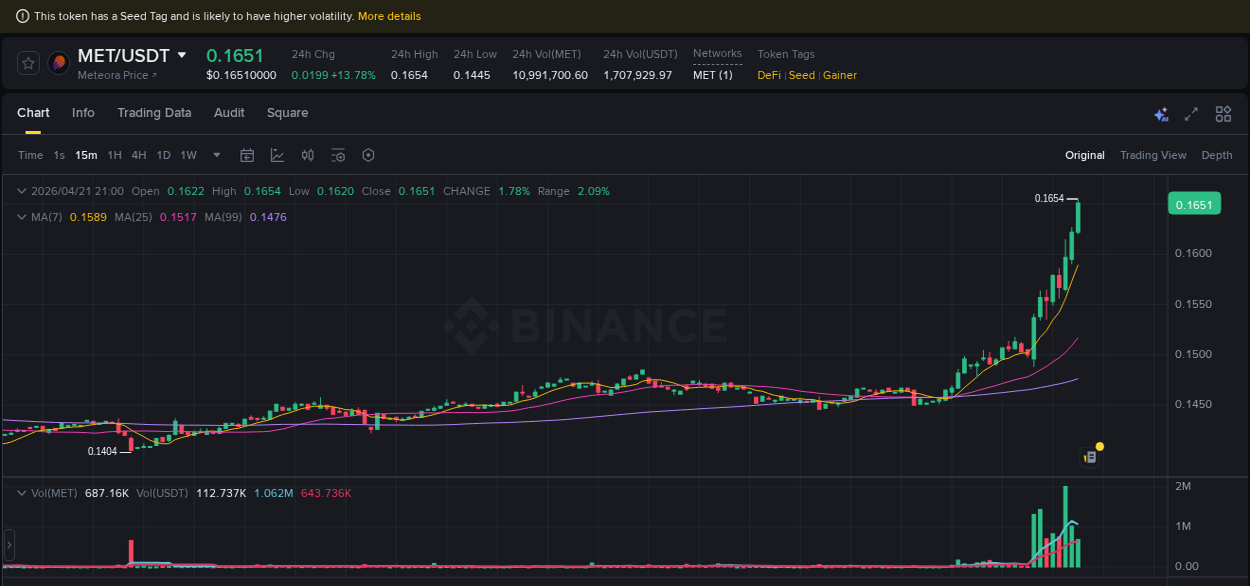Screen dimensions: 1250x586
Task: Open indicator display settings icon
Action: pyautogui.click(x=337, y=155)
